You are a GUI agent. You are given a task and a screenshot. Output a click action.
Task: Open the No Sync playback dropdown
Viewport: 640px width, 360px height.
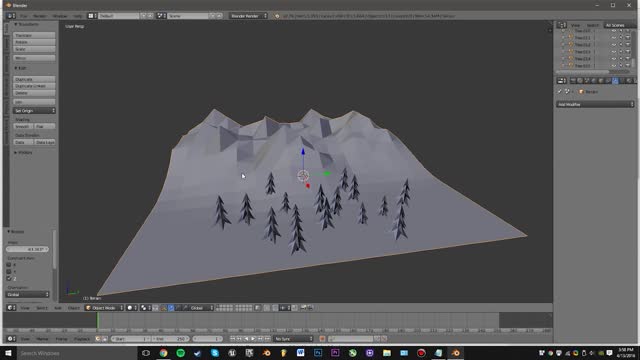pos(293,339)
